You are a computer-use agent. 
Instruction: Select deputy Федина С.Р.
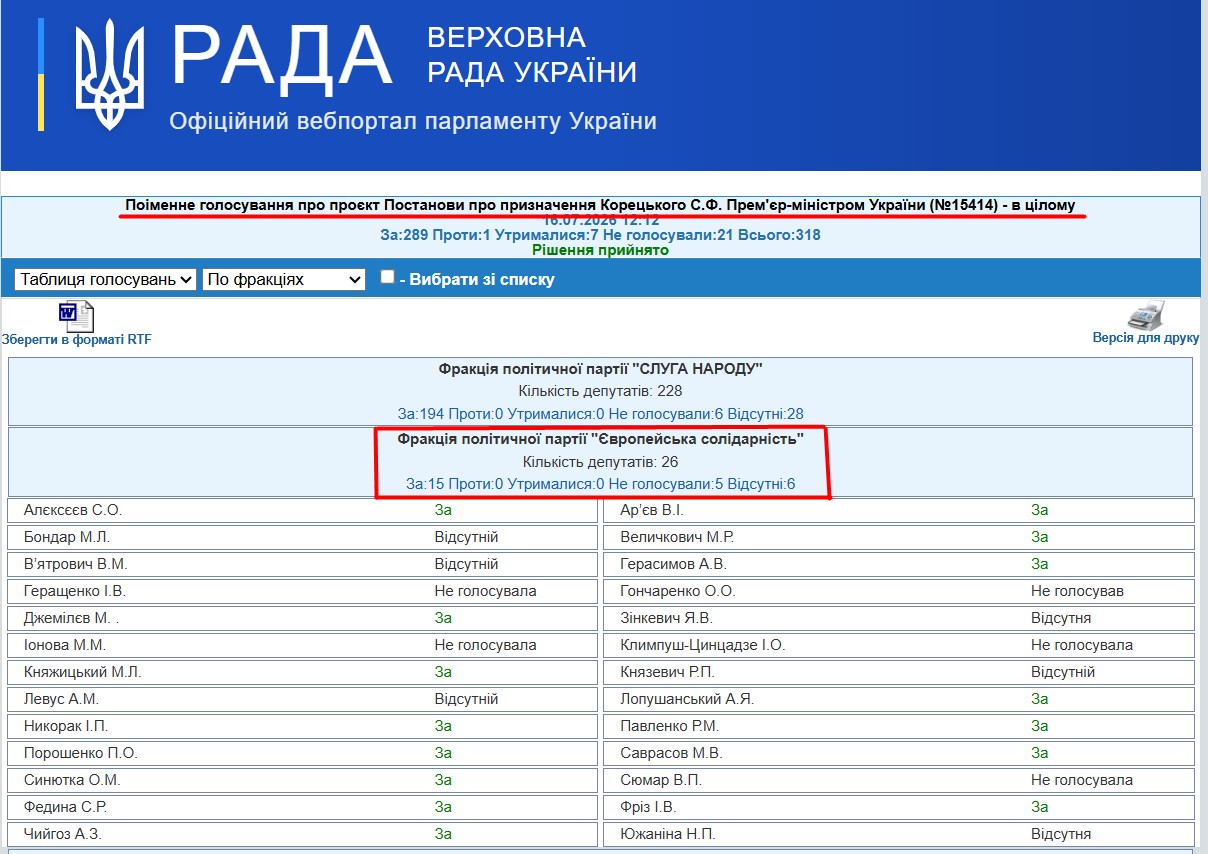click(x=64, y=807)
